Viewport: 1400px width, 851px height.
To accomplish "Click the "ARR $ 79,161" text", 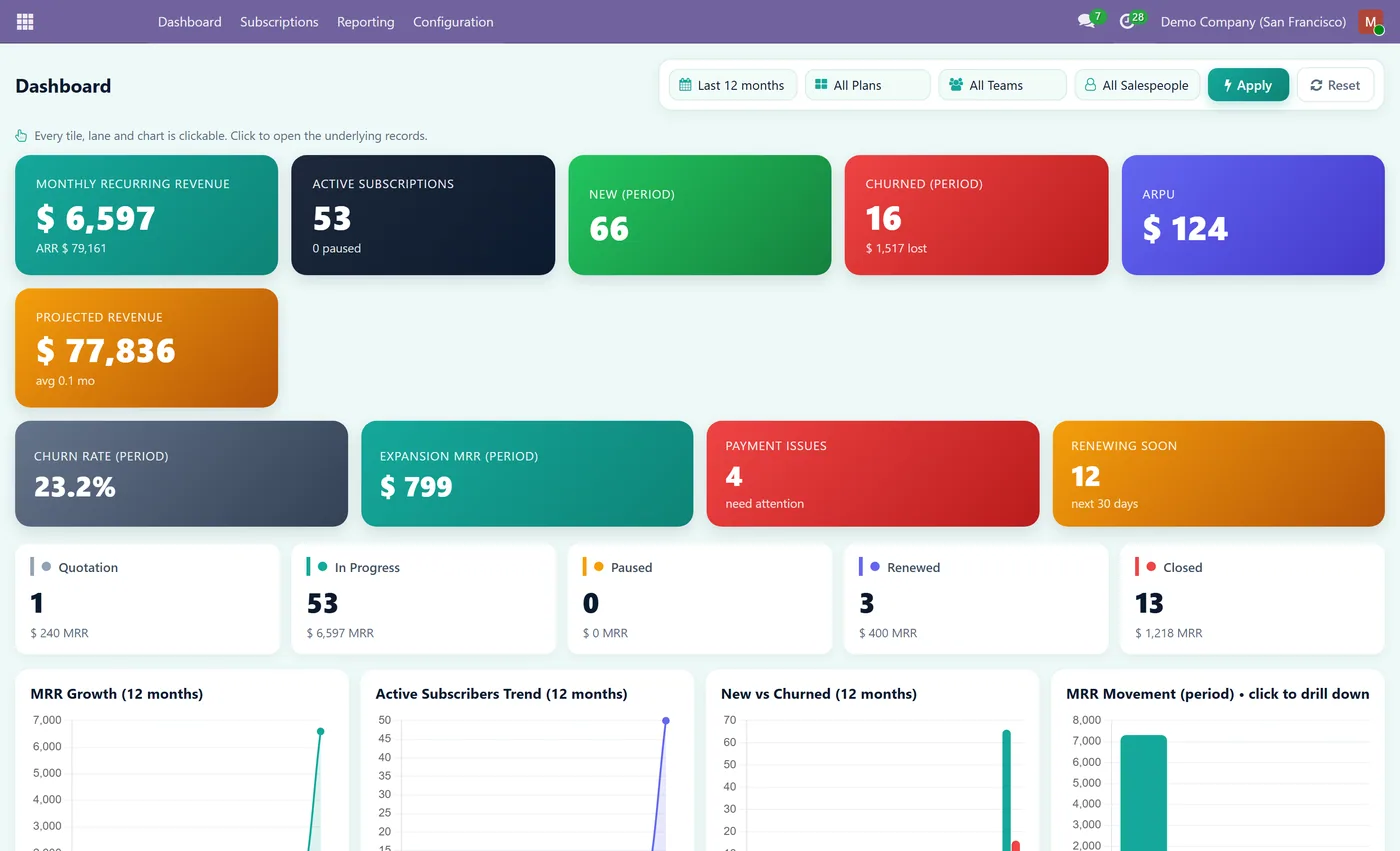I will coord(71,248).
